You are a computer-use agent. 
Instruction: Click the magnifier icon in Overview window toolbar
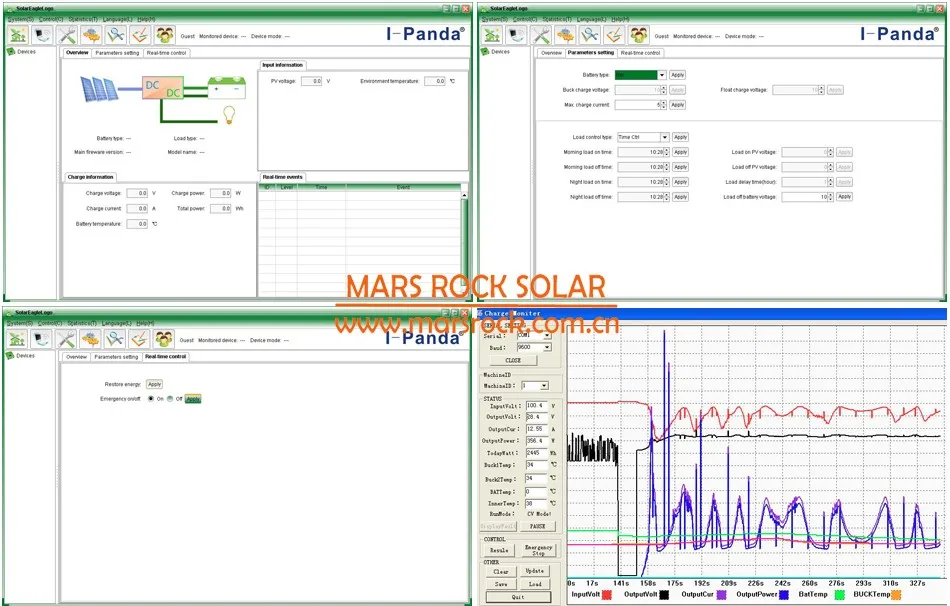(116, 35)
